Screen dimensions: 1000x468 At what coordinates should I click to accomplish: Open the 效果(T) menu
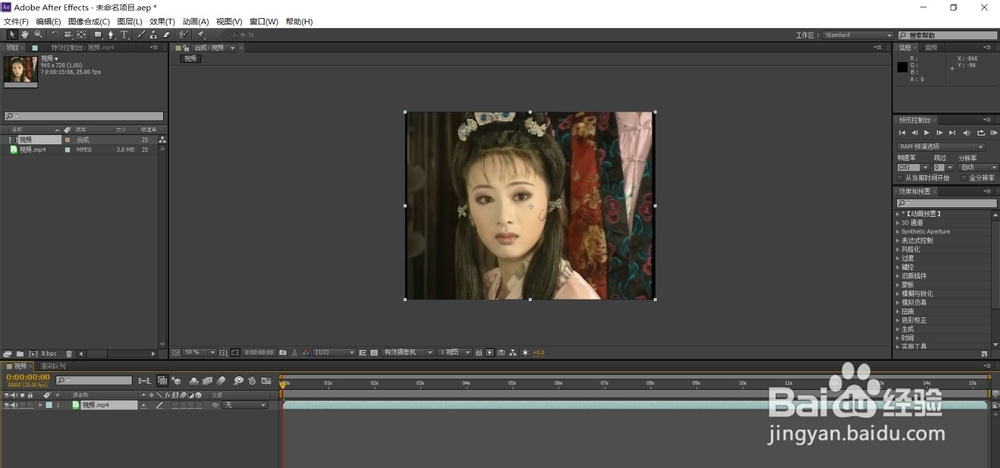click(x=162, y=22)
